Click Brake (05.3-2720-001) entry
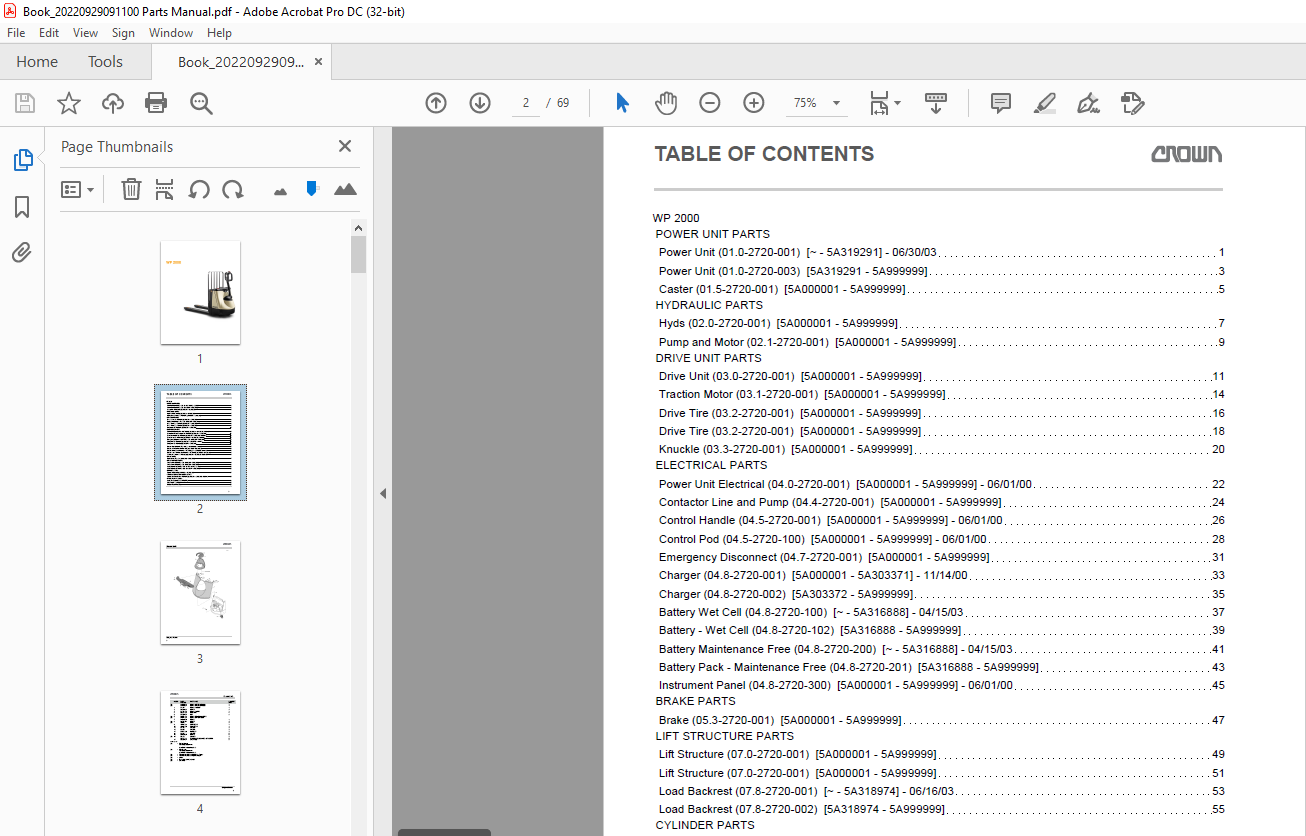1306x836 pixels. tap(941, 720)
